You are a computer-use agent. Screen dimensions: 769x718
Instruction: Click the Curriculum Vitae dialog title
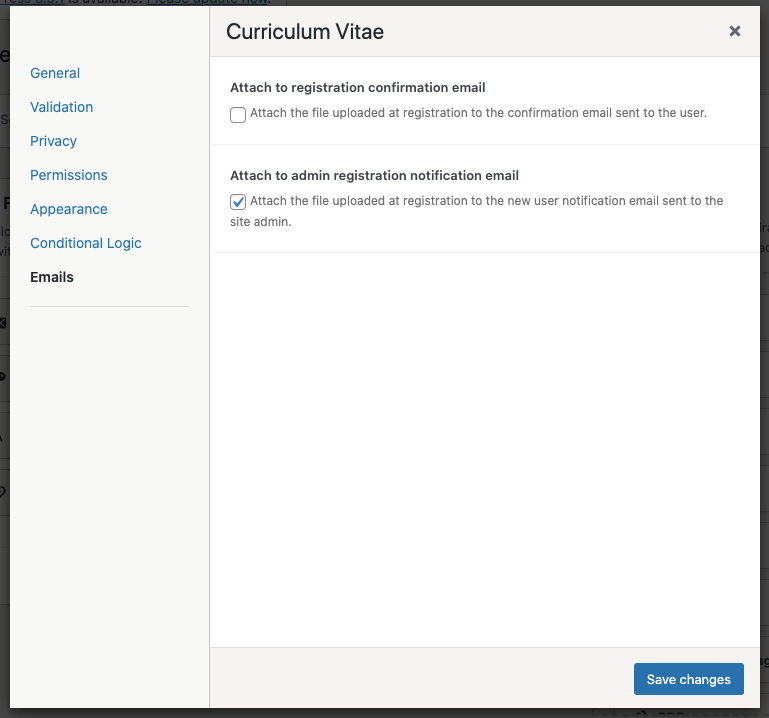coord(305,32)
